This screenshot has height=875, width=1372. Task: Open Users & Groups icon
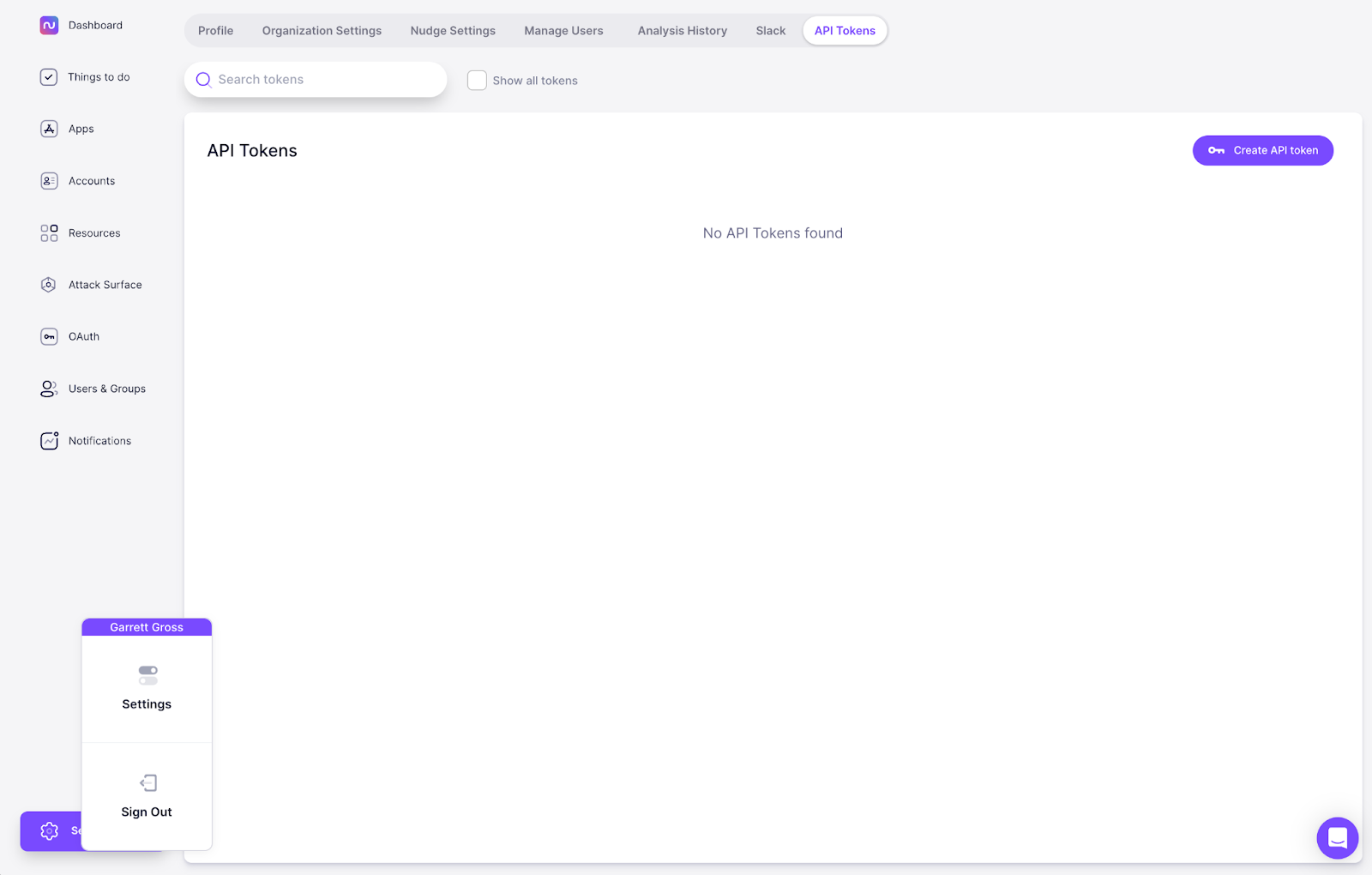pos(49,389)
